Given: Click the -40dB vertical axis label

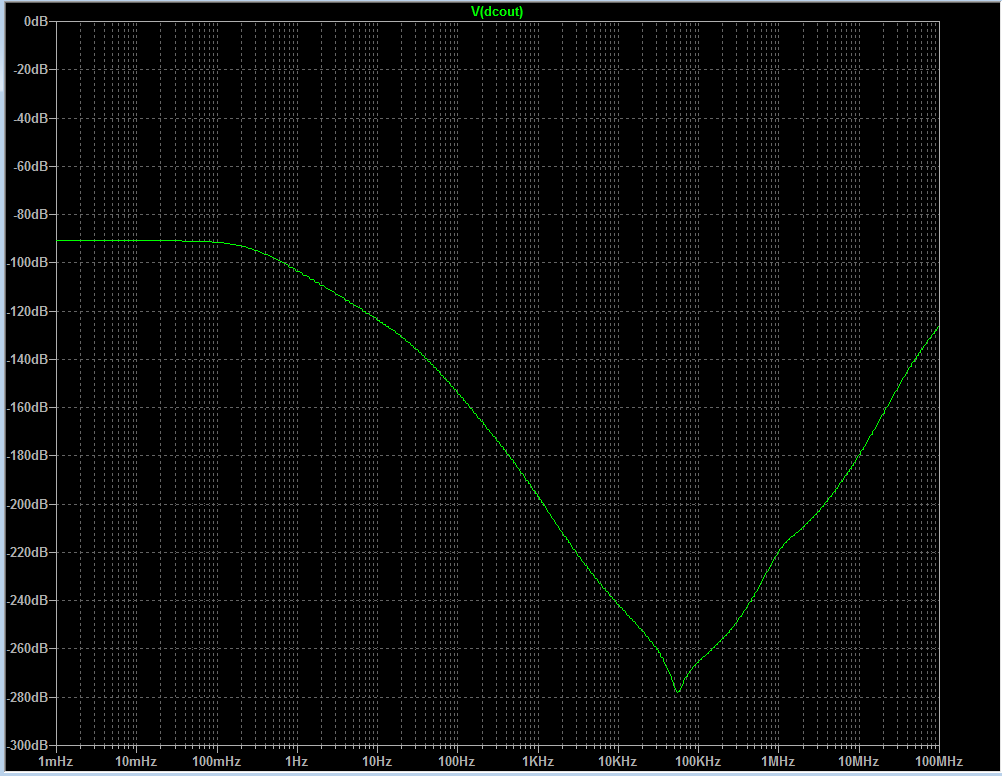Looking at the screenshot, I should pos(31,118).
